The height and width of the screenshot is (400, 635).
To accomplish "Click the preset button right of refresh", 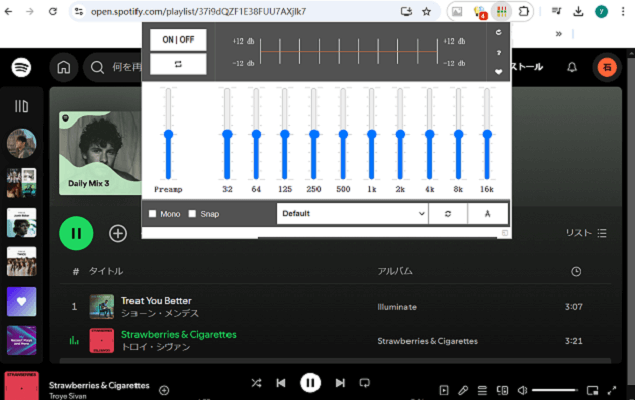I will (488, 213).
